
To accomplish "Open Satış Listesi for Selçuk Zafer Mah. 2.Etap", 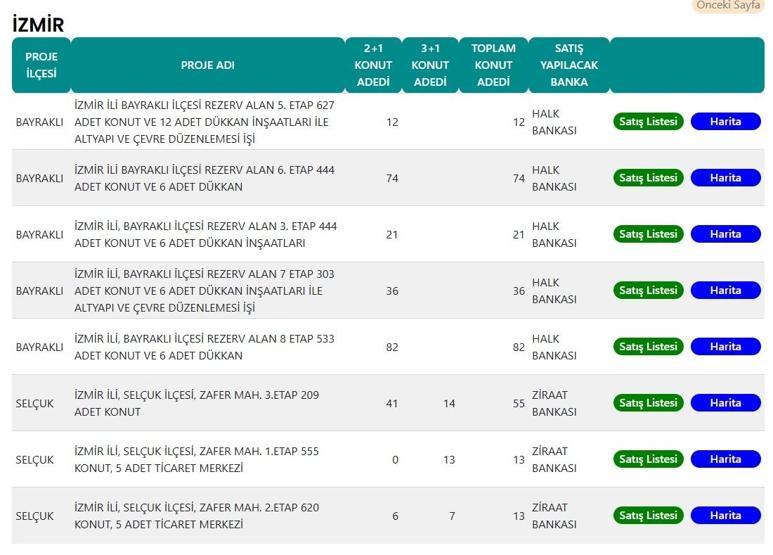I will 648,515.
